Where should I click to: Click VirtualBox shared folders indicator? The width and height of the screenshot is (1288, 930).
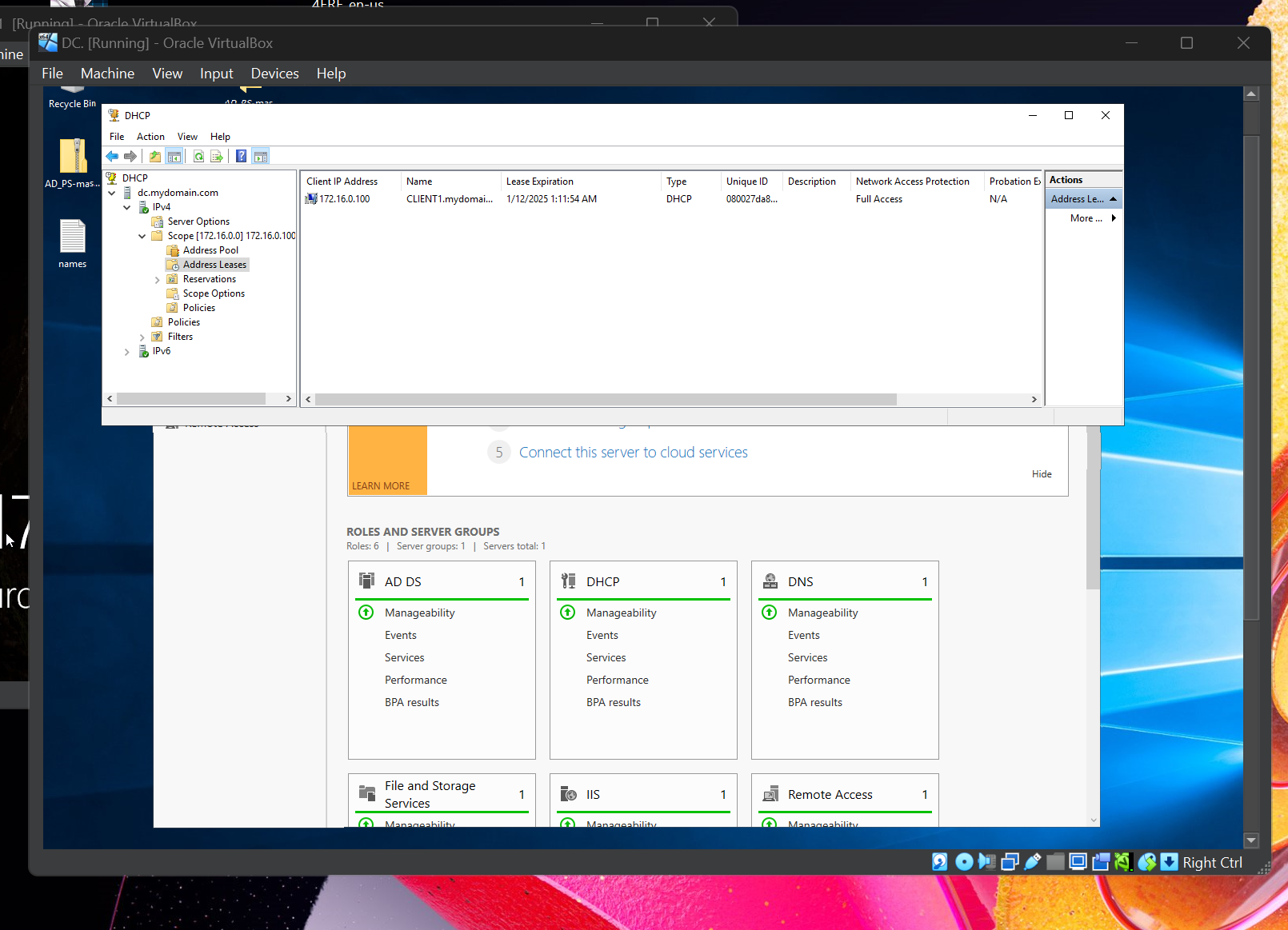click(x=1056, y=861)
